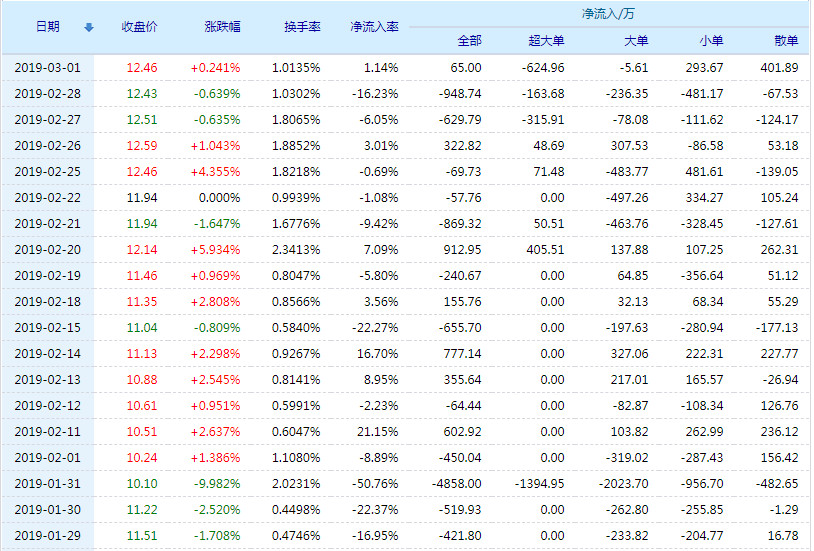Click the 日期 column header
Image resolution: width=814 pixels, height=551 pixels.
coord(47,27)
